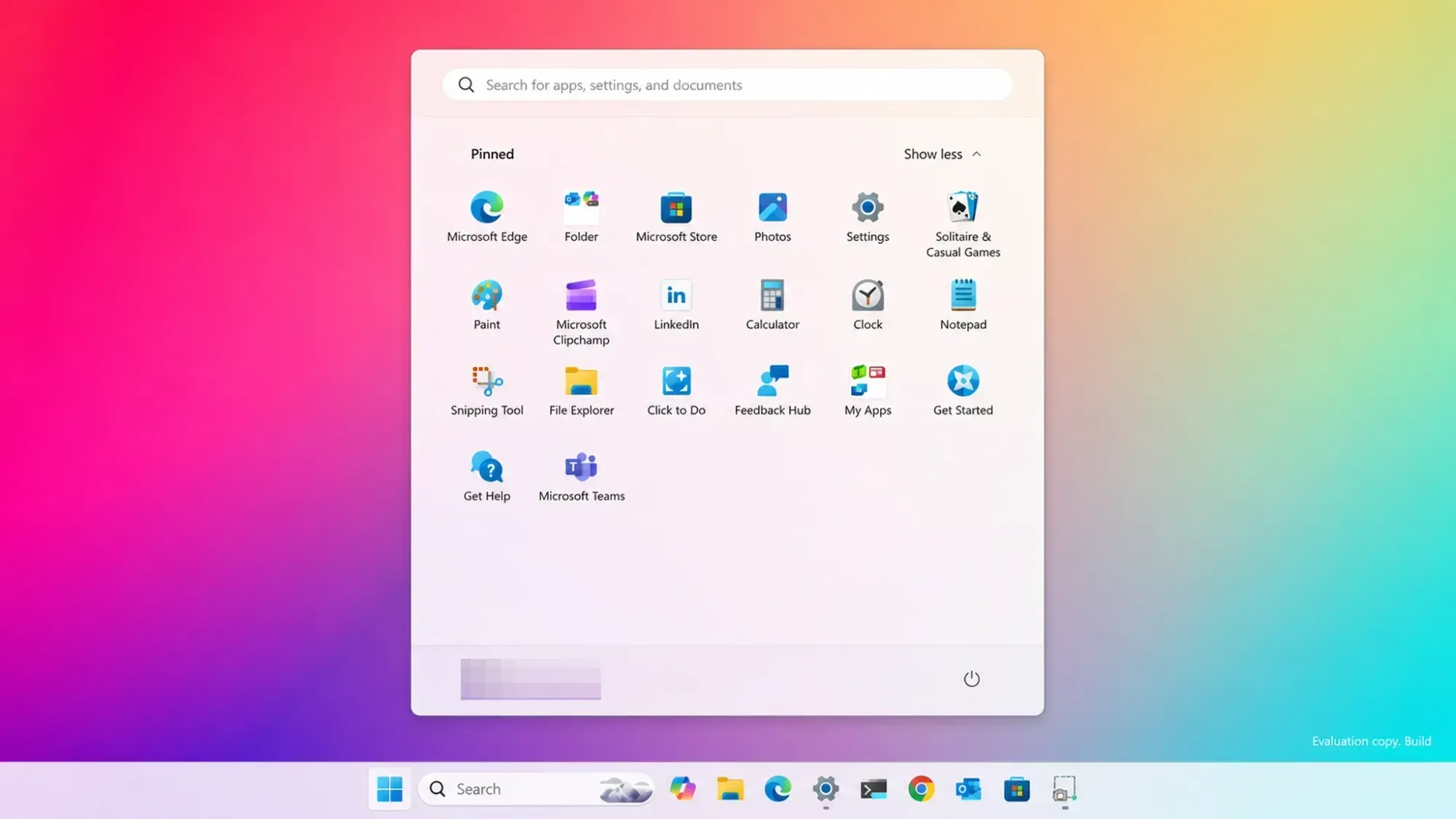Open the Photos app
Screen dimensions: 1456x819
(x=772, y=217)
